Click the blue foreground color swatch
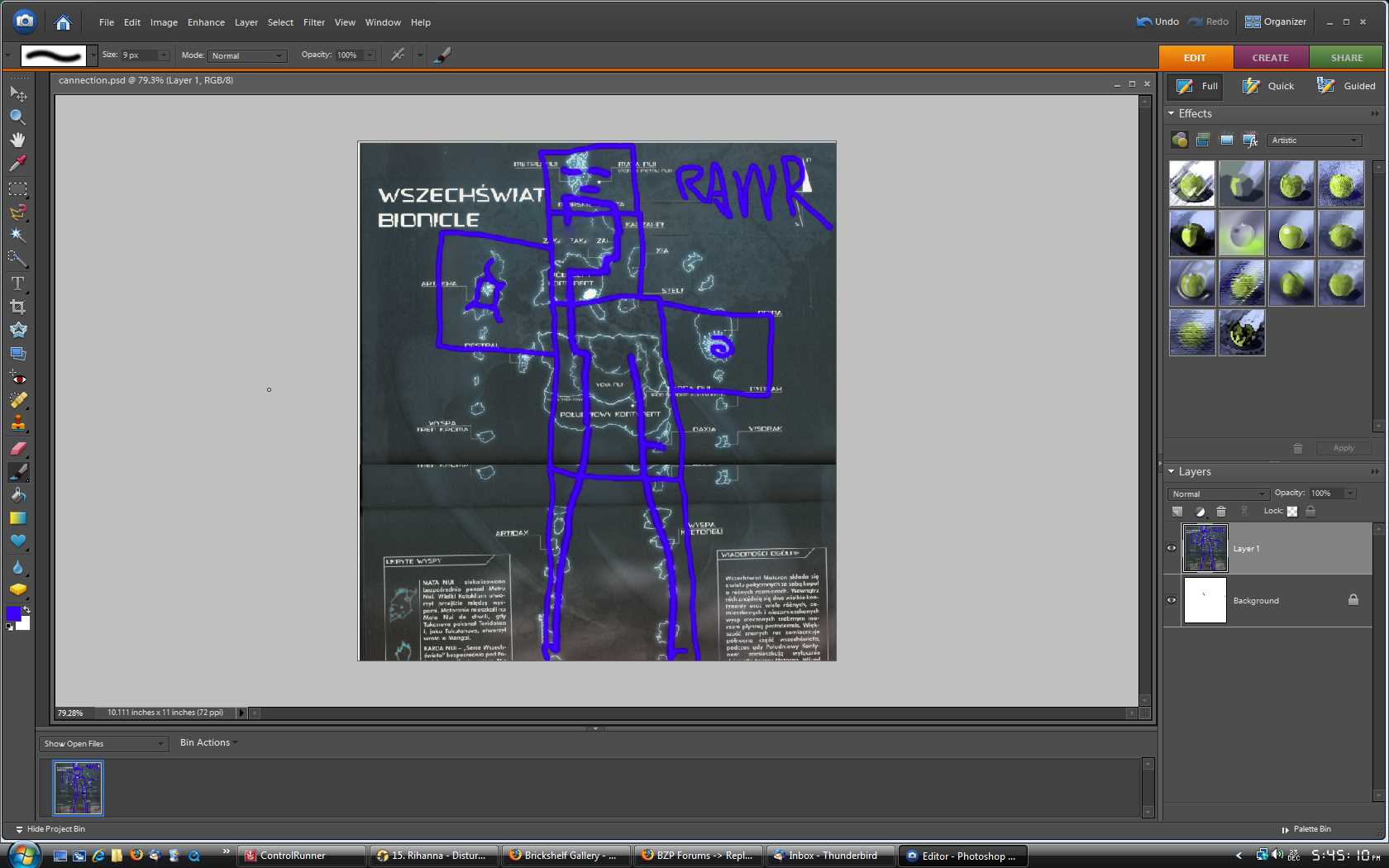Screen dimensions: 1389x868 coord(13,613)
